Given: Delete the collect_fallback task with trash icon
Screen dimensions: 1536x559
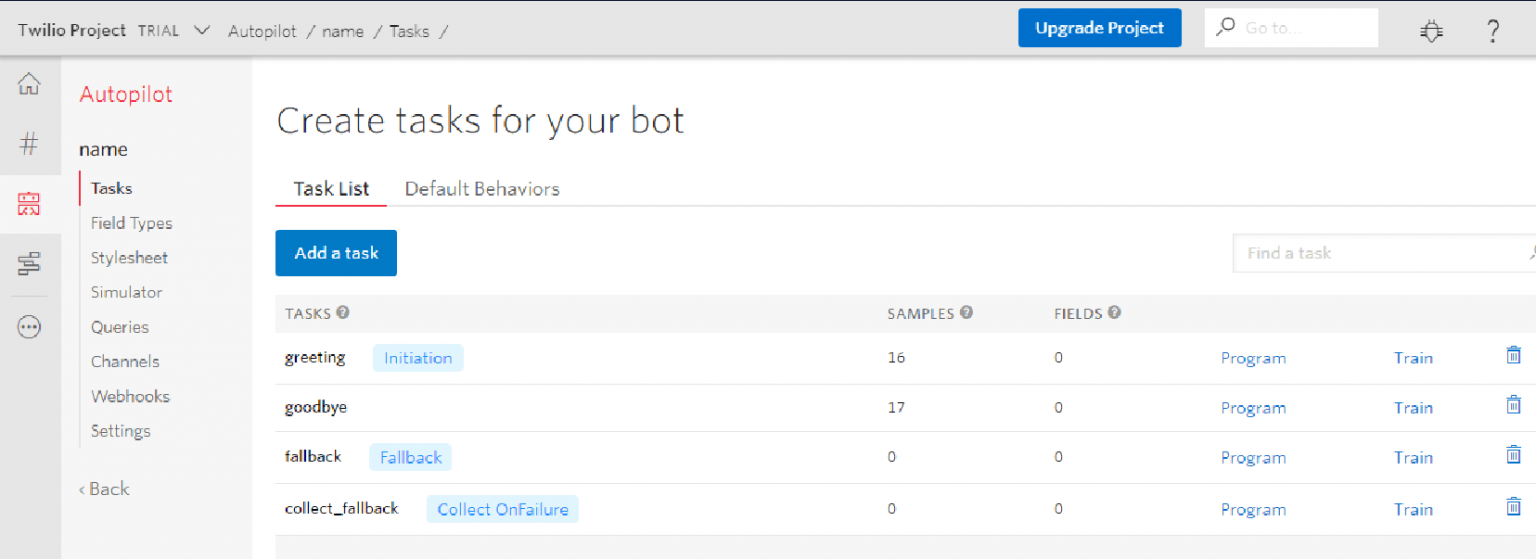Looking at the screenshot, I should (x=1513, y=507).
